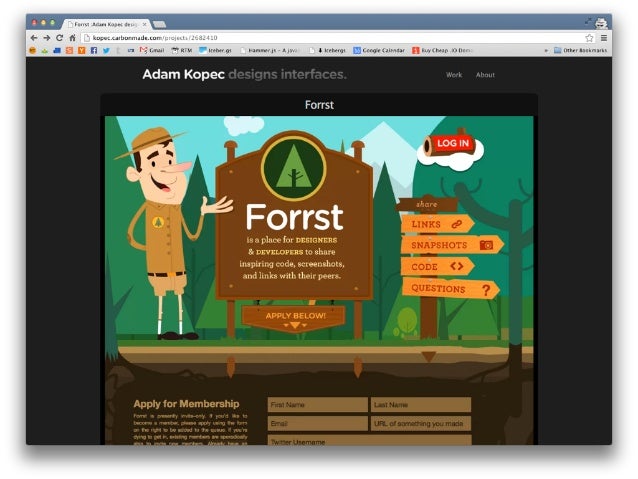Click the question mark icon on QUESTIONS sign
638x479 pixels.
[x=486, y=290]
